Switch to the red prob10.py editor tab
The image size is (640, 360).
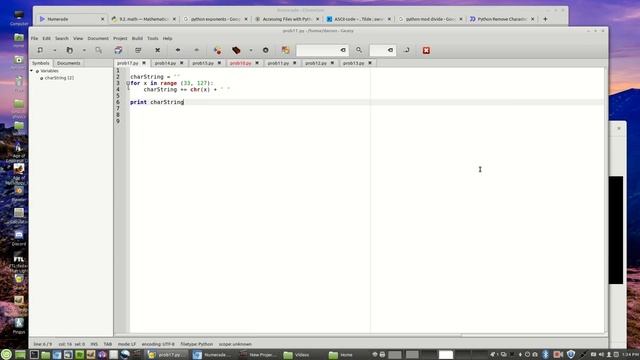pyautogui.click(x=240, y=63)
